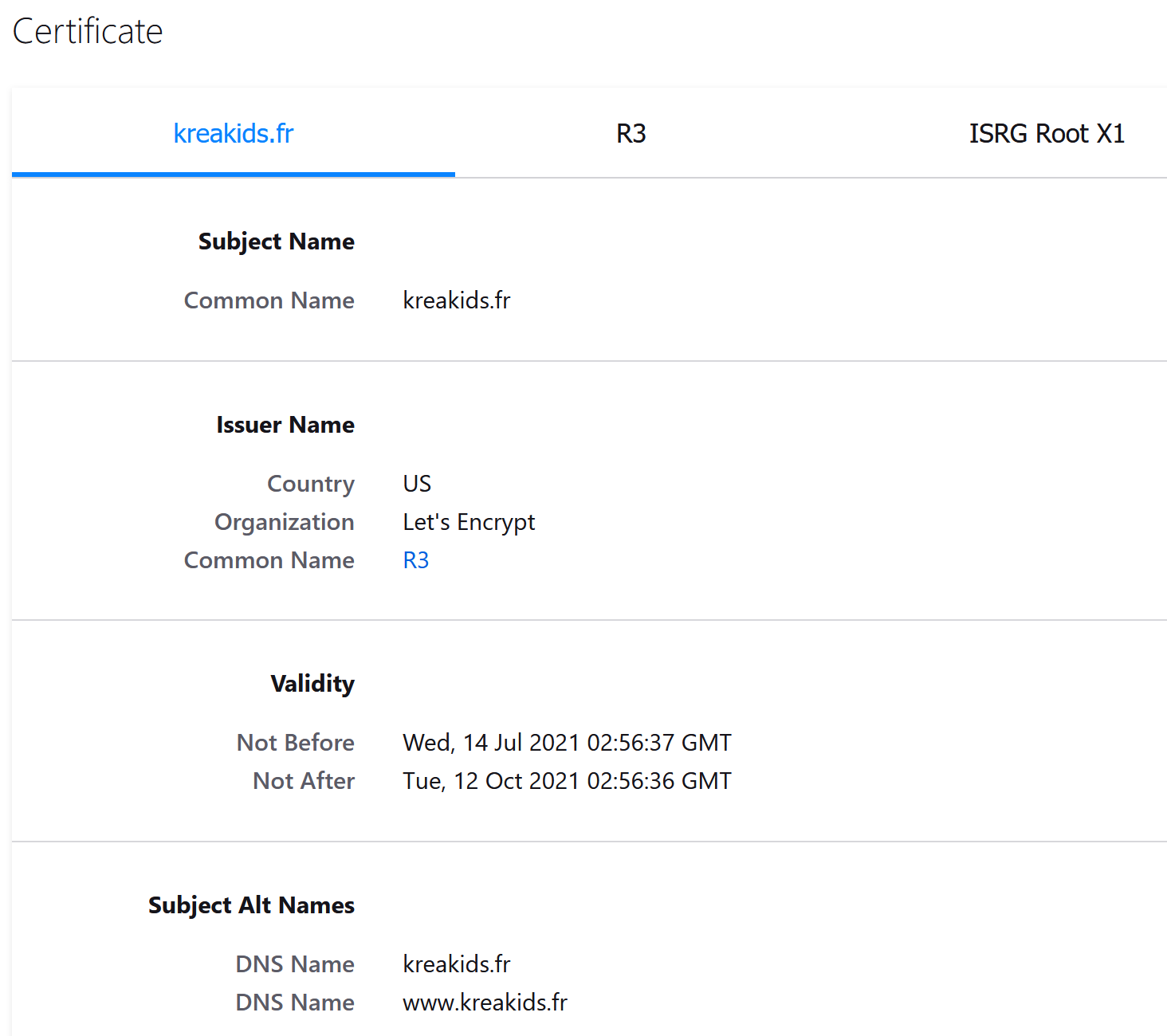The height and width of the screenshot is (1036, 1167).
Task: Click the 14 Jul 2021 Not Before date
Action: pyautogui.click(x=566, y=743)
